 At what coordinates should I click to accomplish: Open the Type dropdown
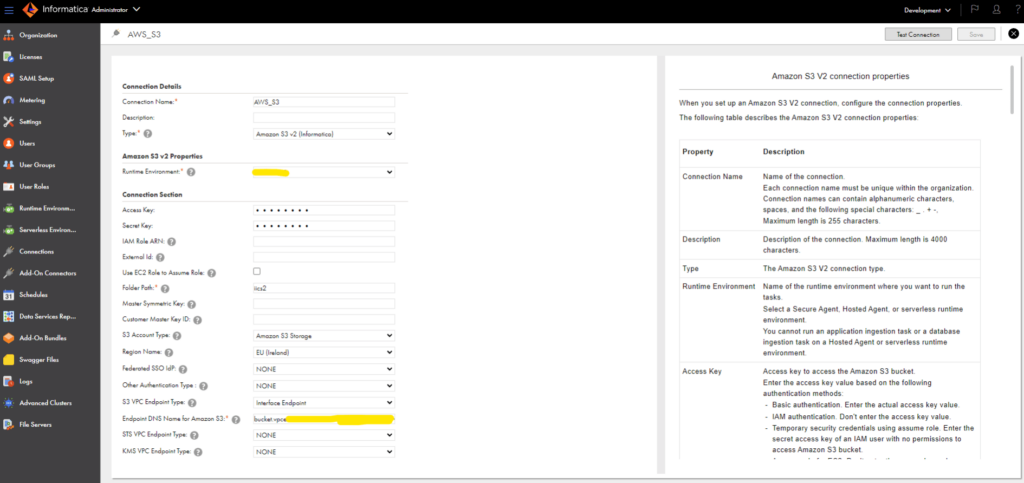click(x=324, y=133)
